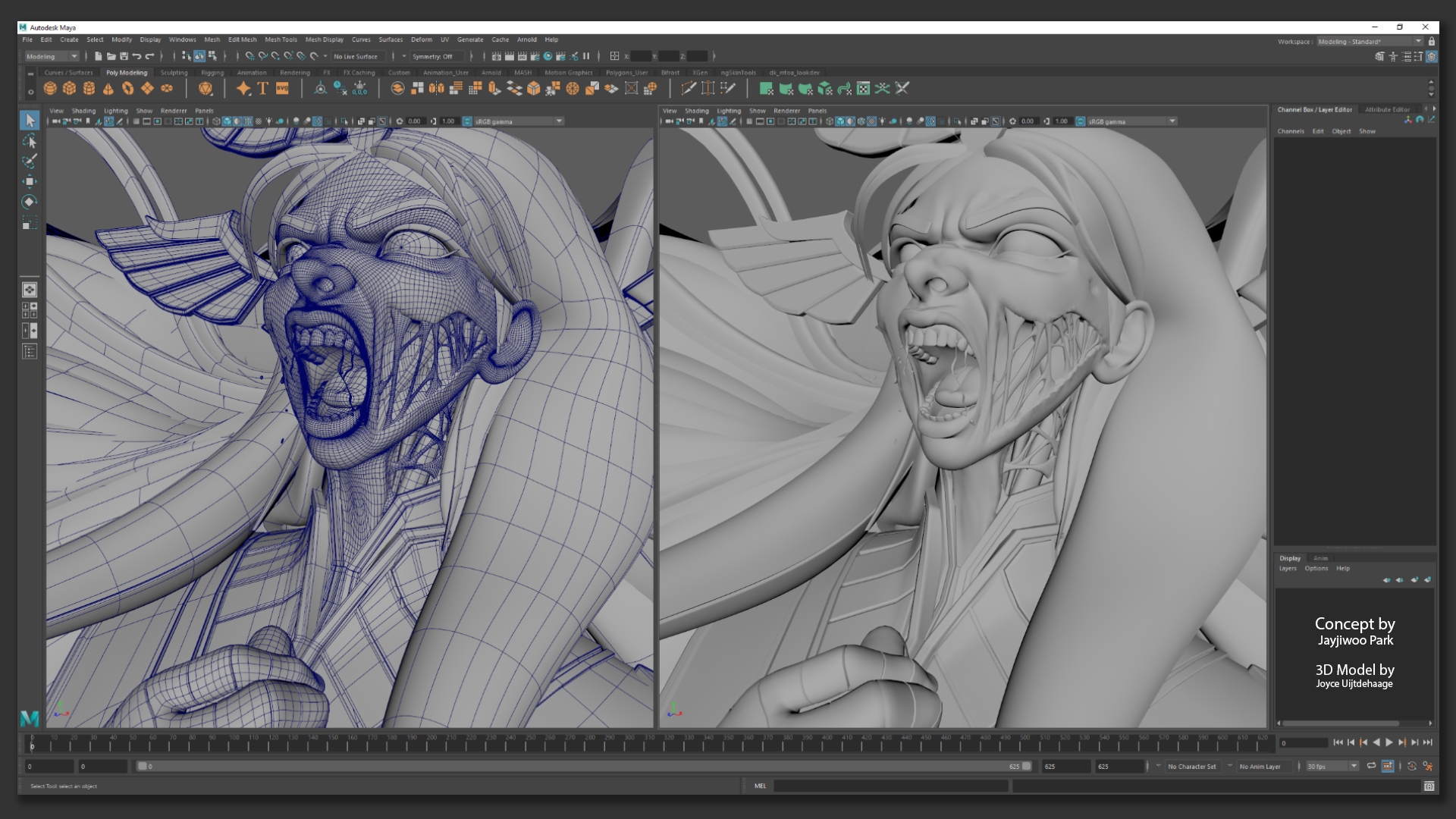Click the SVG import shelf icon
1456x819 pixels.
point(282,89)
